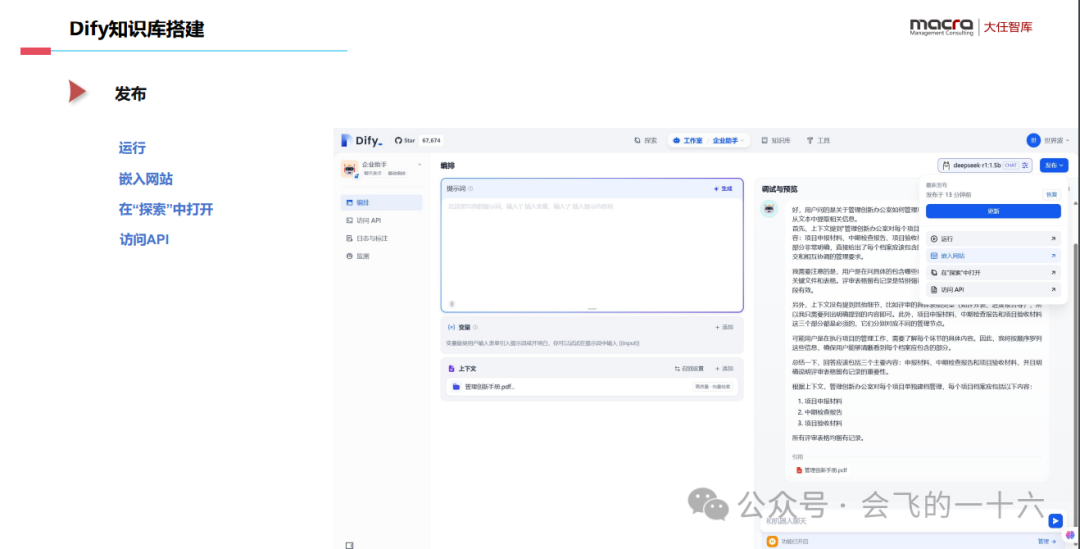Click the 生成 prompt generate button
Screen dimensions: 1080x549
pyautogui.click(x=723, y=189)
